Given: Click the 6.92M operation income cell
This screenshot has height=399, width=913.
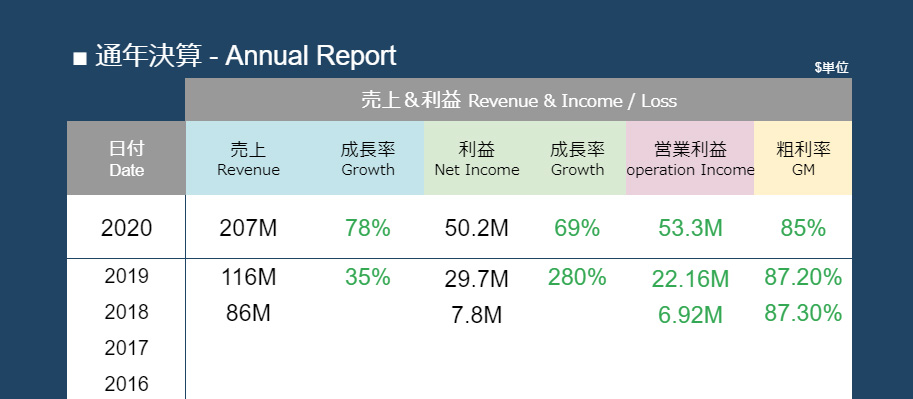Looking at the screenshot, I should pos(690,316).
